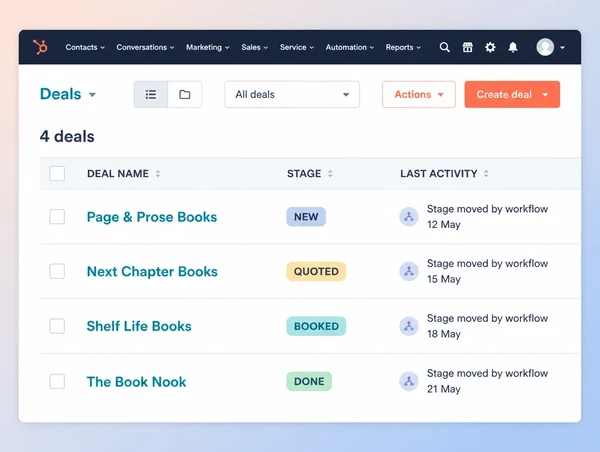Click the BOOKED stage badge
The image size is (600, 452).
[316, 326]
